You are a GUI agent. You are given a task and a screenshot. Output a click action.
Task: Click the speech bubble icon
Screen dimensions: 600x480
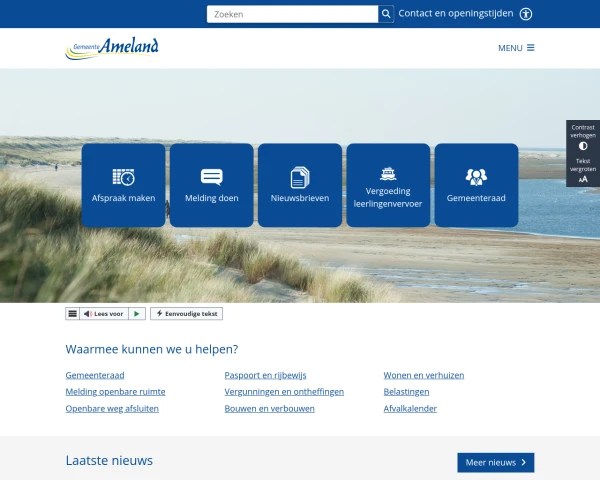[212, 177]
